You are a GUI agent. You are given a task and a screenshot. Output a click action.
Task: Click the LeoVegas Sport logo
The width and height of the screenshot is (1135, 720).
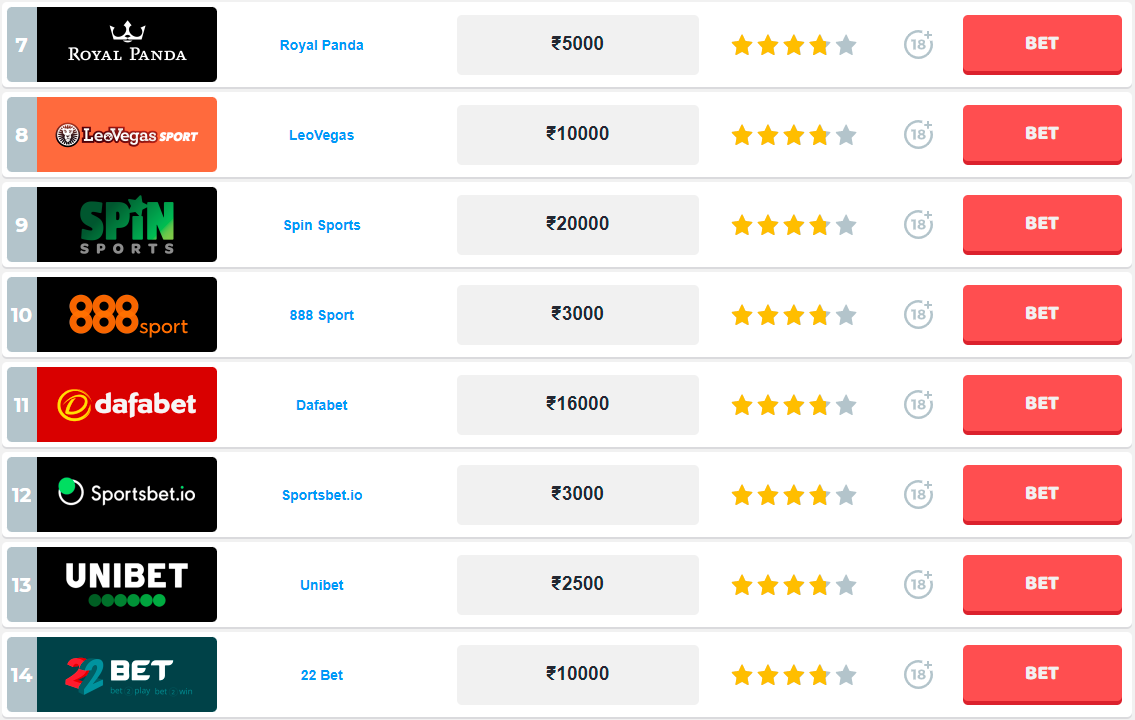click(127, 135)
